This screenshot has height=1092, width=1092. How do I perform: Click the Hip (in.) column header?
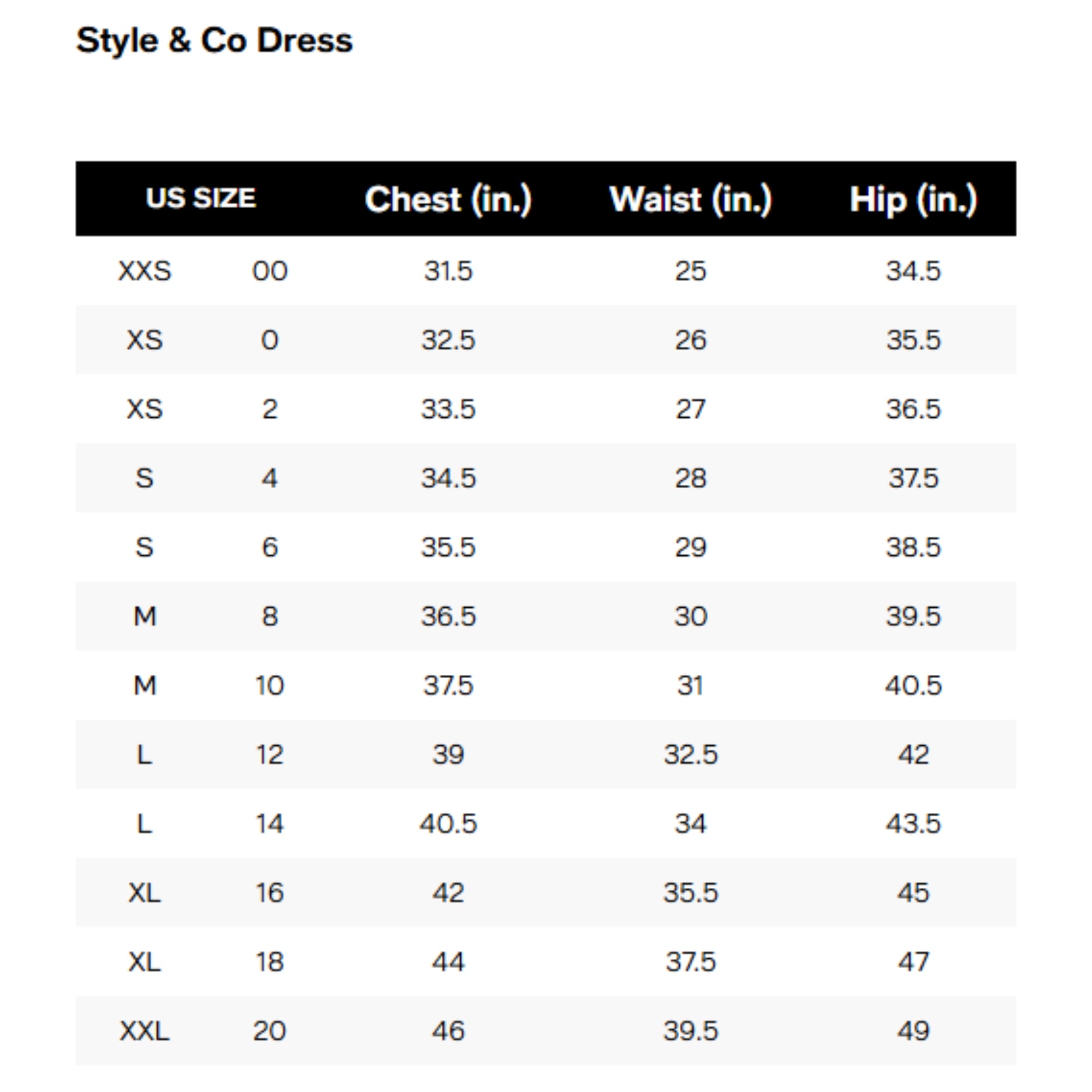(x=913, y=199)
